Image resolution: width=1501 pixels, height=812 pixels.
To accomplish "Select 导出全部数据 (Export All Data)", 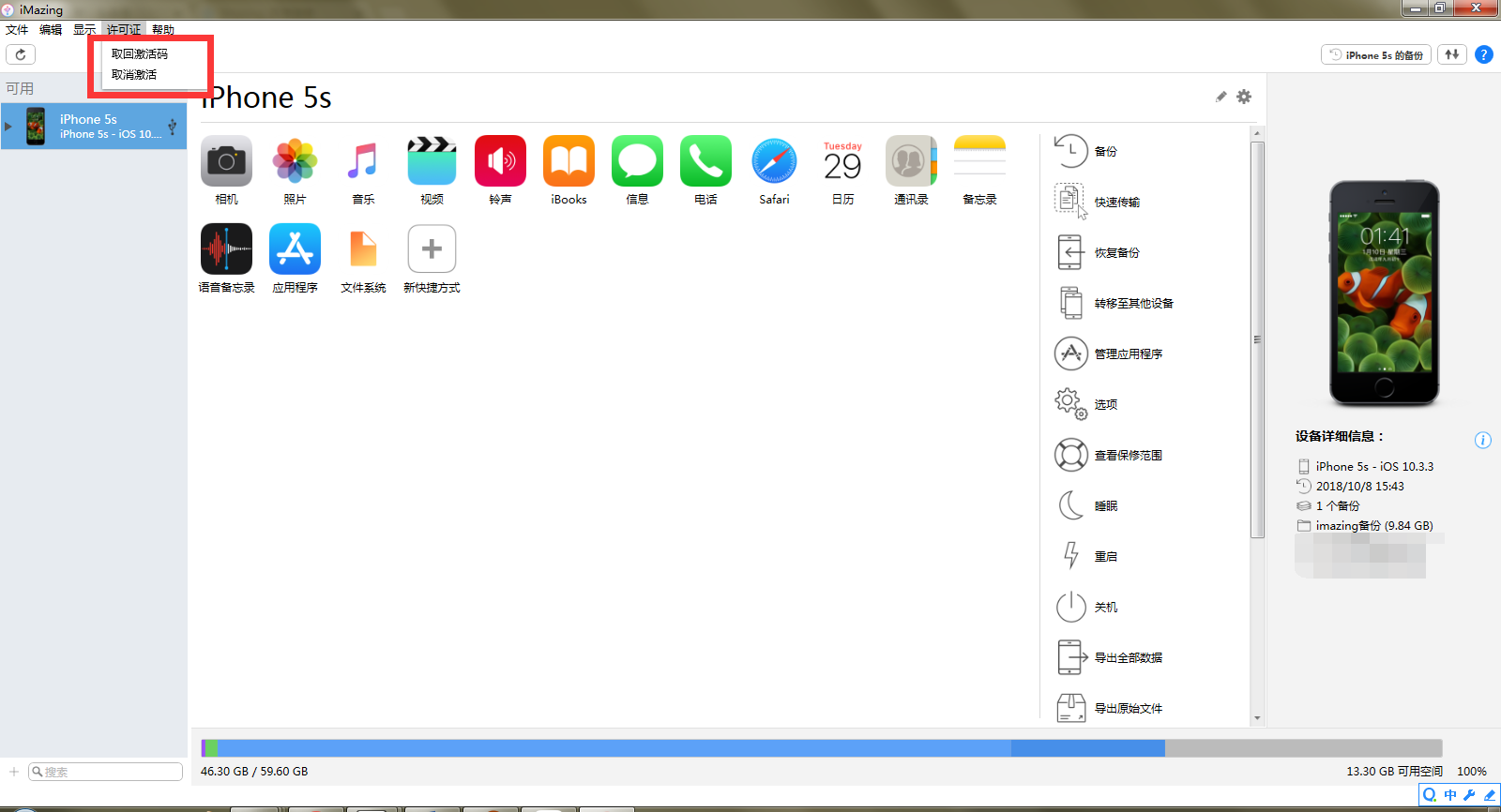I will pos(1108,657).
